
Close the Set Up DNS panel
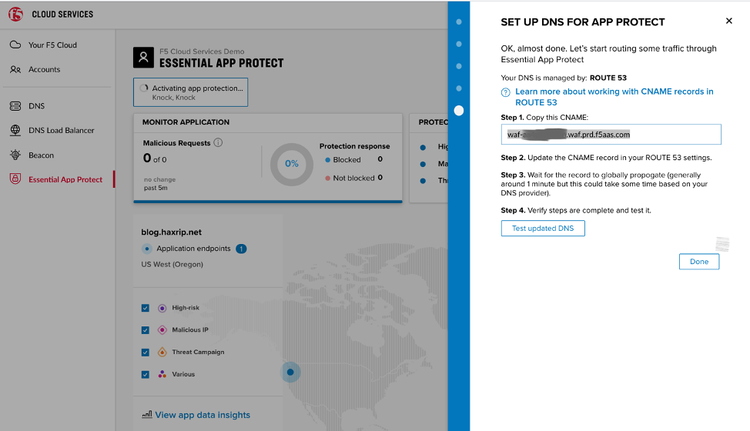pyautogui.click(x=729, y=21)
